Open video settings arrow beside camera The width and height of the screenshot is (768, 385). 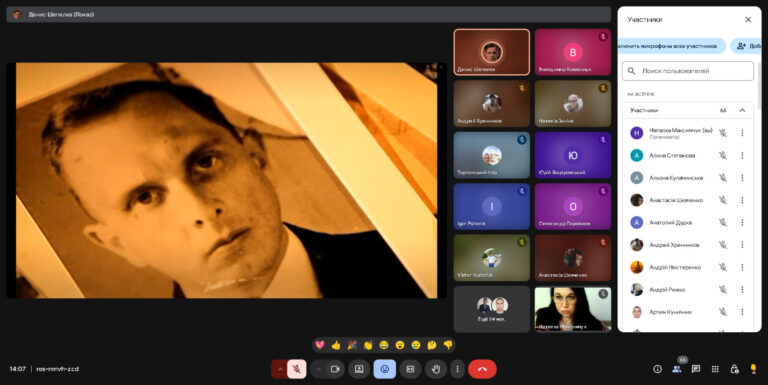(319, 369)
